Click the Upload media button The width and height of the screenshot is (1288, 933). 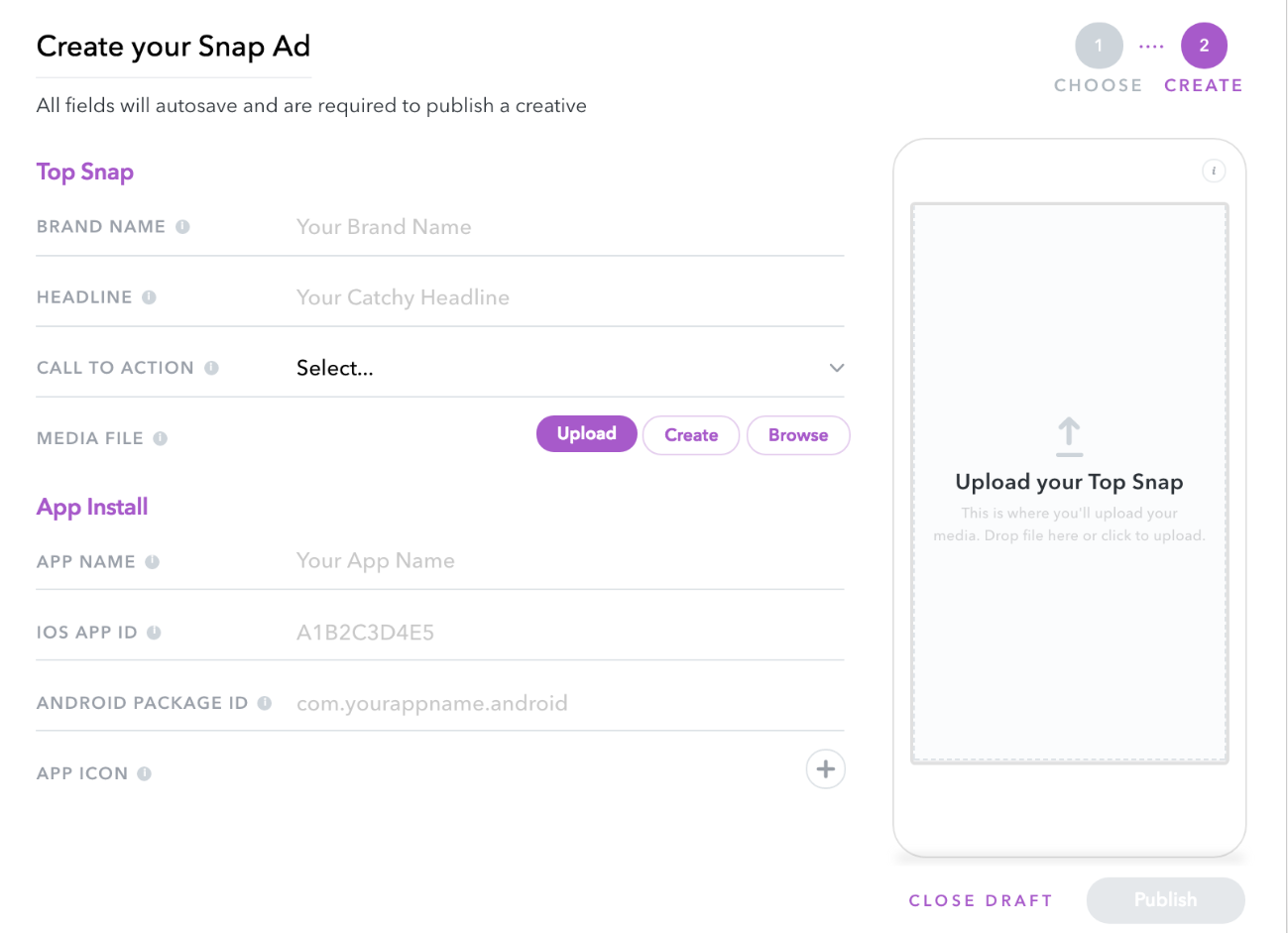click(586, 433)
